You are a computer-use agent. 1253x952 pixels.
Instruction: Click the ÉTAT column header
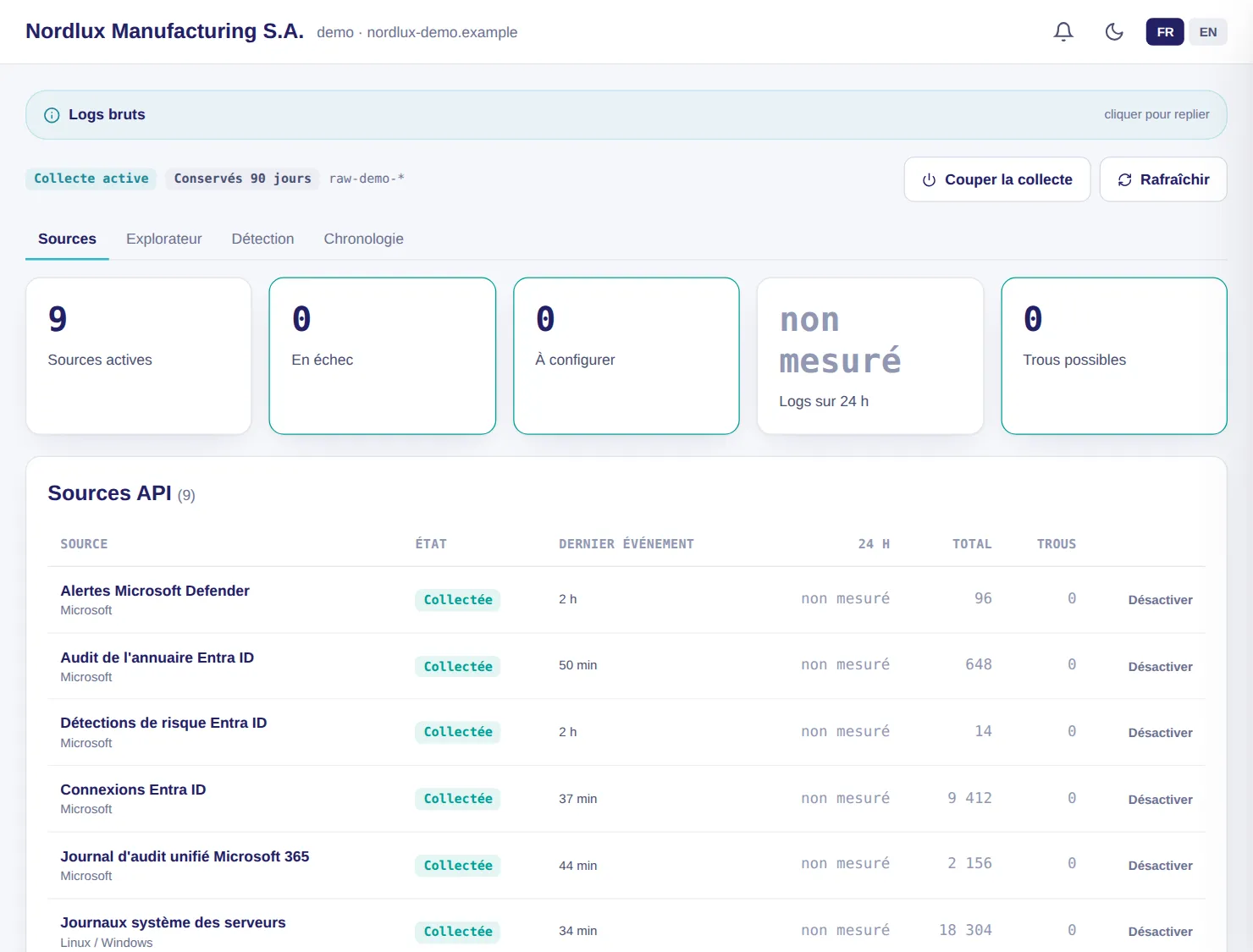[x=431, y=544]
